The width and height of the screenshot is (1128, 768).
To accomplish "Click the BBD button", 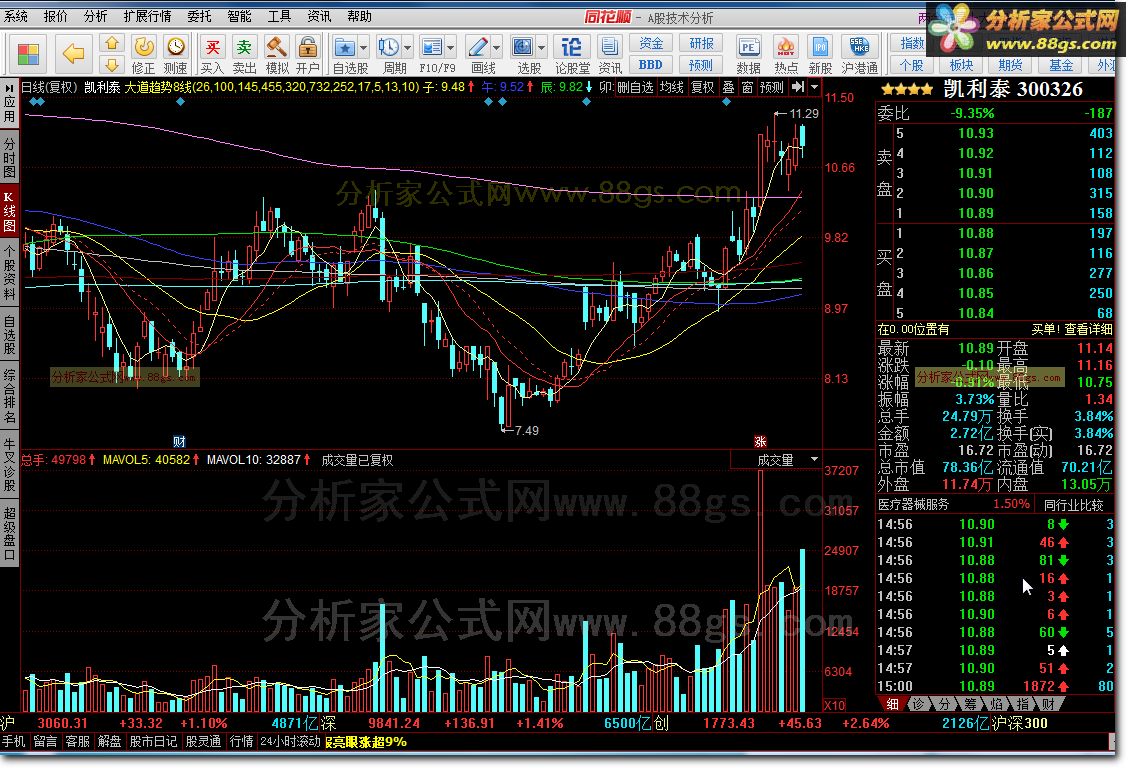I will click(x=651, y=65).
